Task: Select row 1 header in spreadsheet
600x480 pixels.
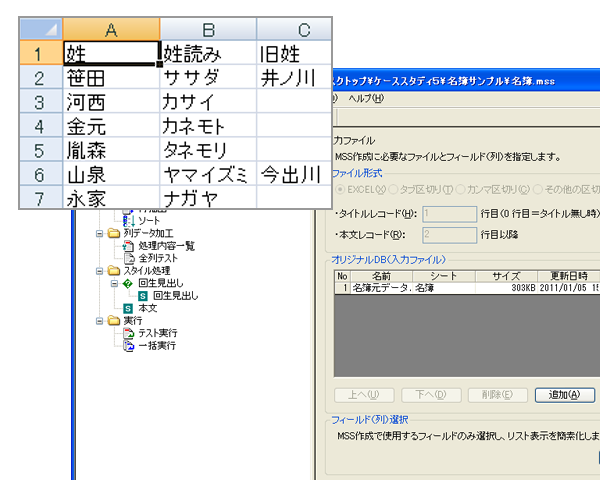Action: [41, 52]
